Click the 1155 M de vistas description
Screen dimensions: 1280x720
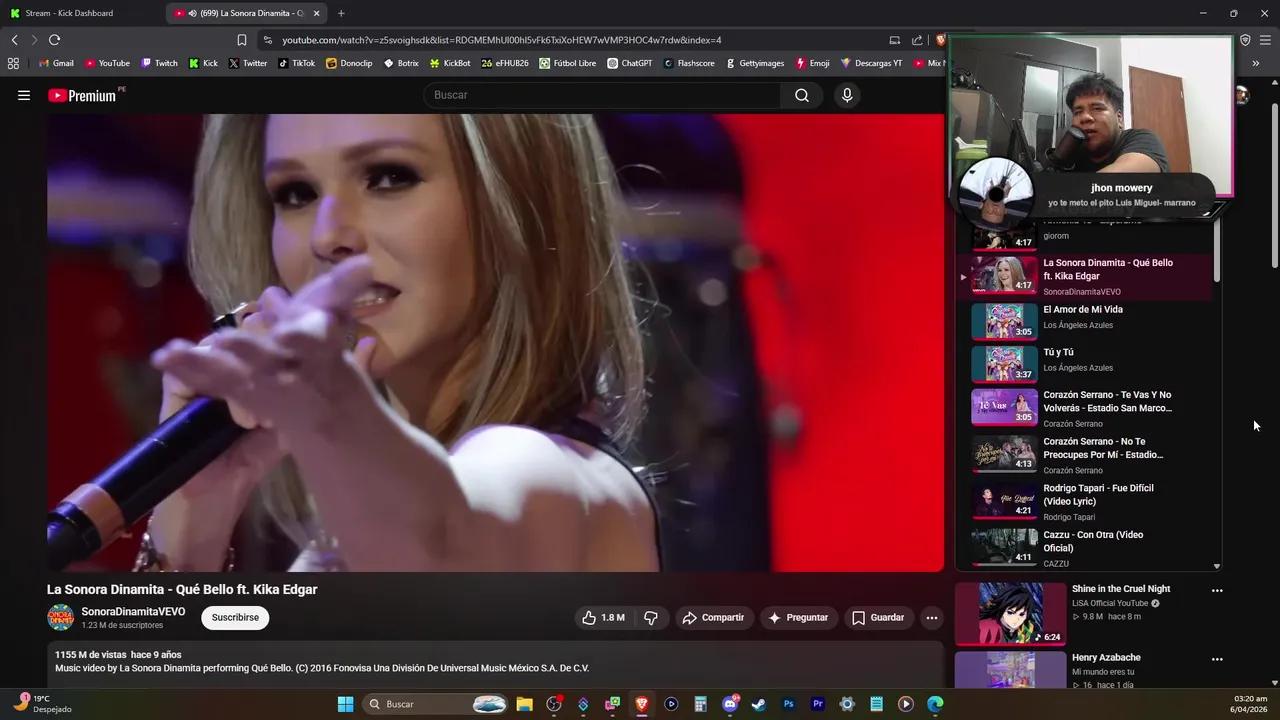click(x=118, y=655)
